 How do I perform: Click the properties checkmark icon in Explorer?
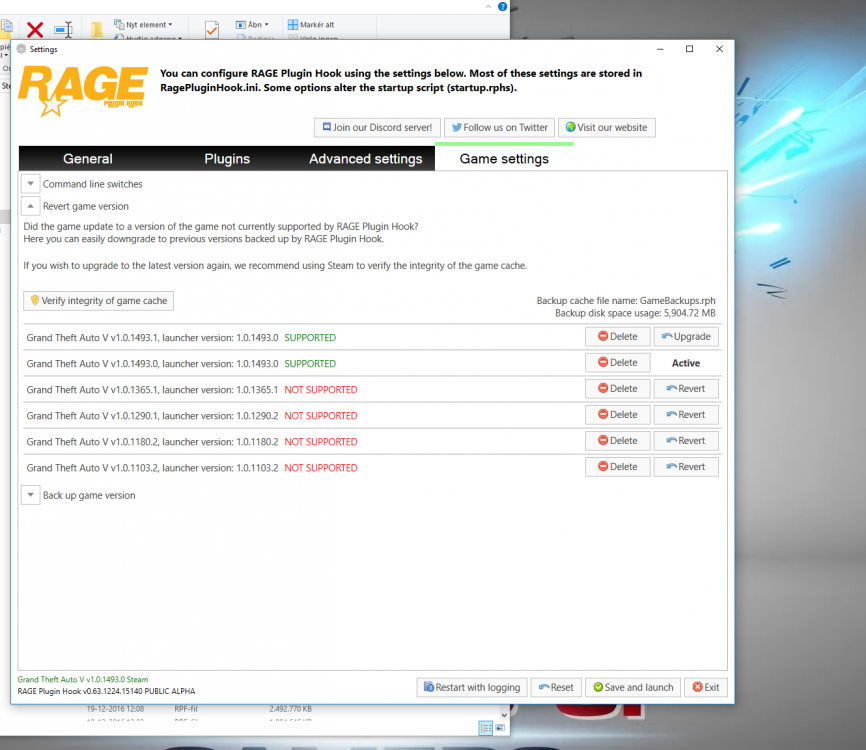click(212, 29)
